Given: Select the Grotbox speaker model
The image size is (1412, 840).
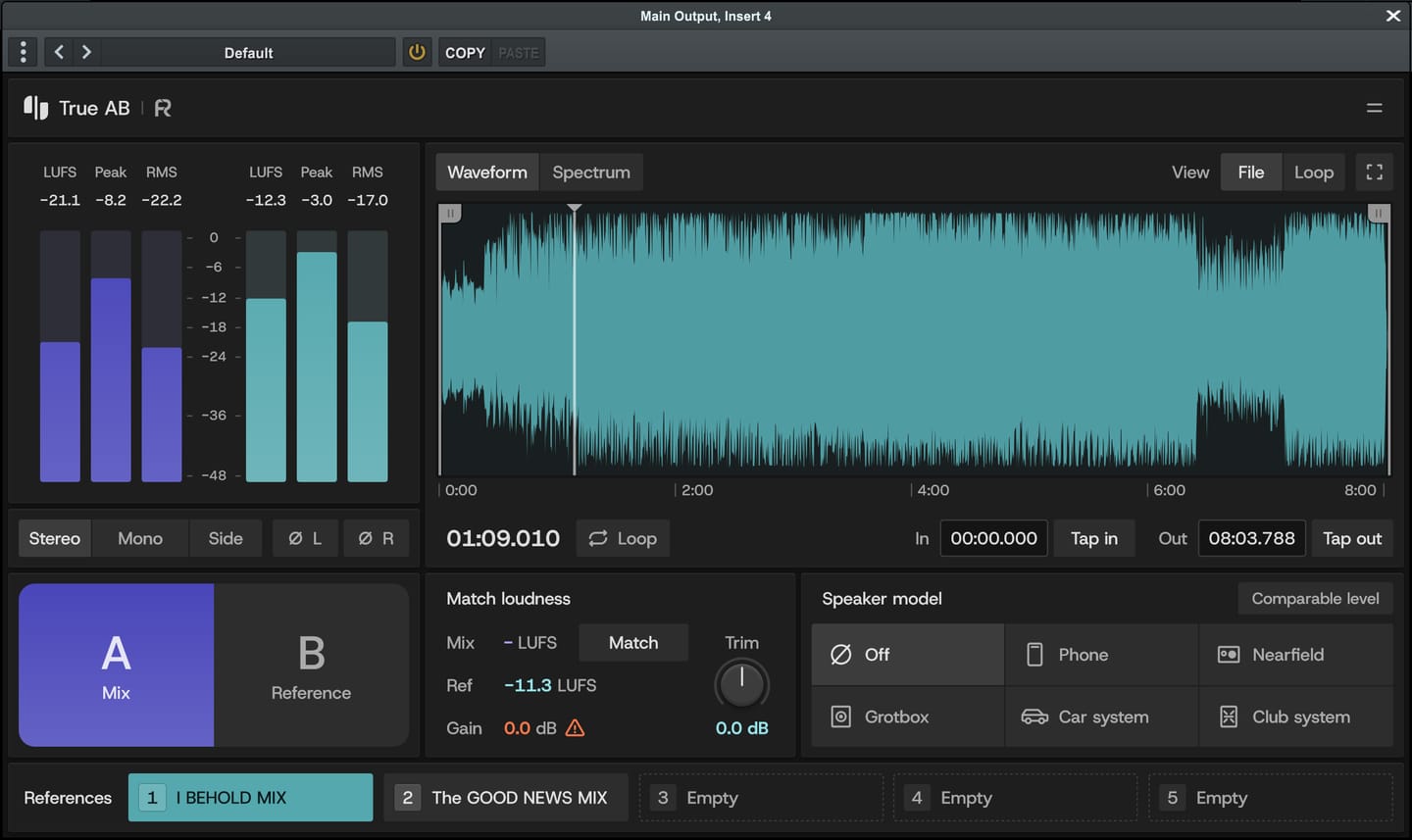Looking at the screenshot, I should [908, 716].
